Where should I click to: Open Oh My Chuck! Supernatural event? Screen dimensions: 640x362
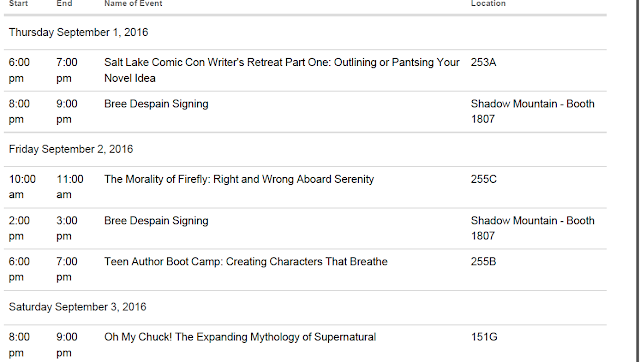click(240, 337)
